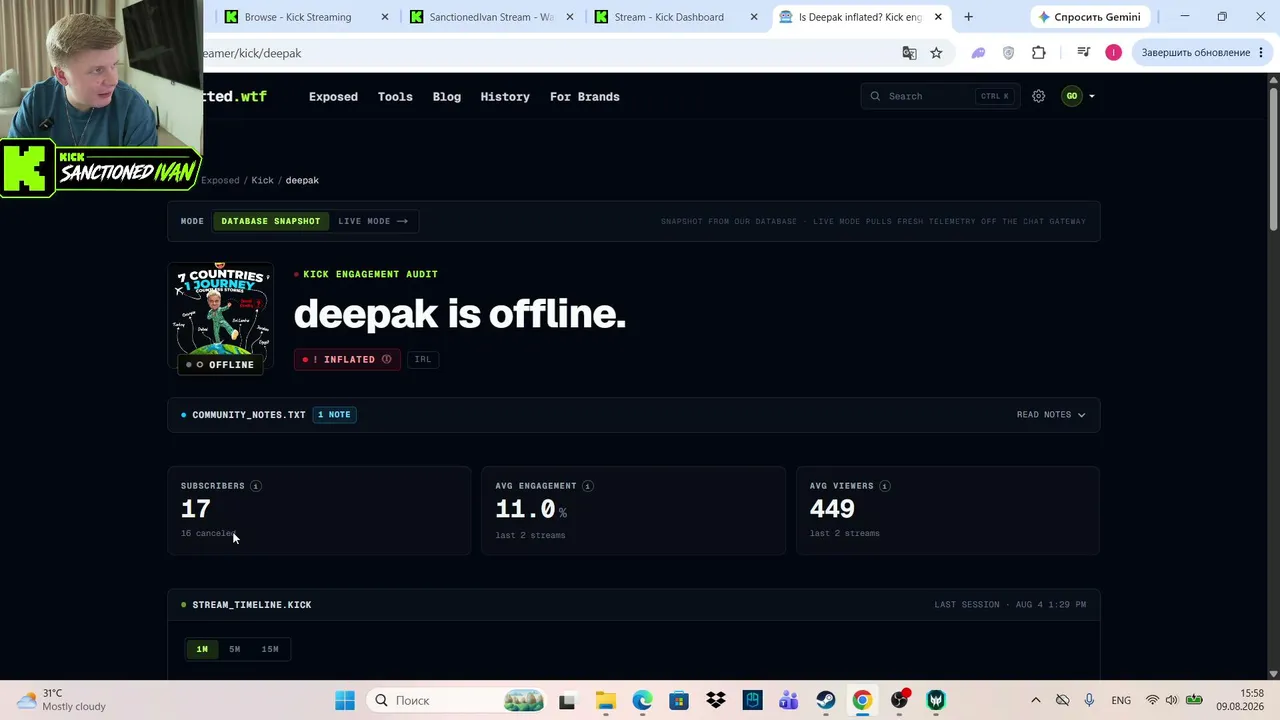This screenshot has height=720, width=1280.
Task: Open the For Brands page
Action: 585,97
